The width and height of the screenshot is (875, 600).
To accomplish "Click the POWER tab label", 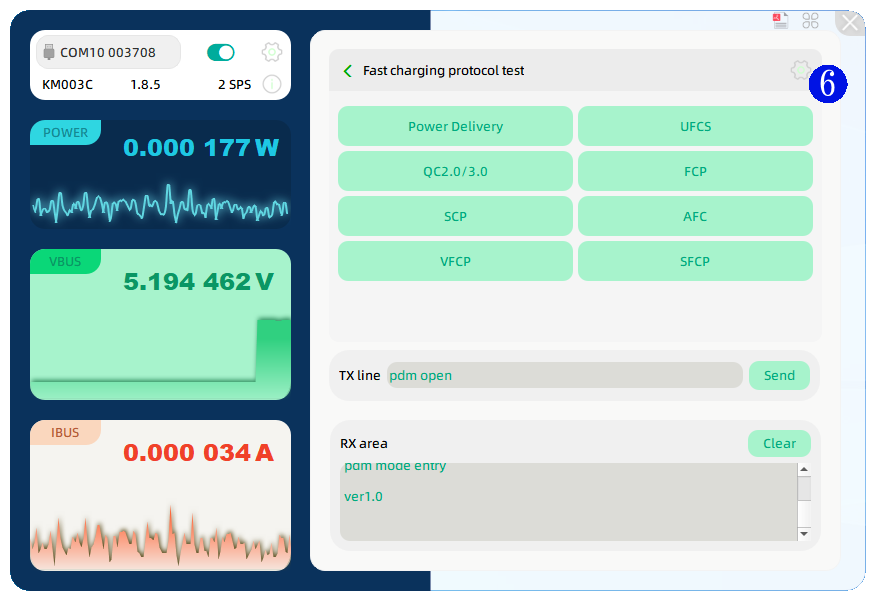I will tap(65, 132).
